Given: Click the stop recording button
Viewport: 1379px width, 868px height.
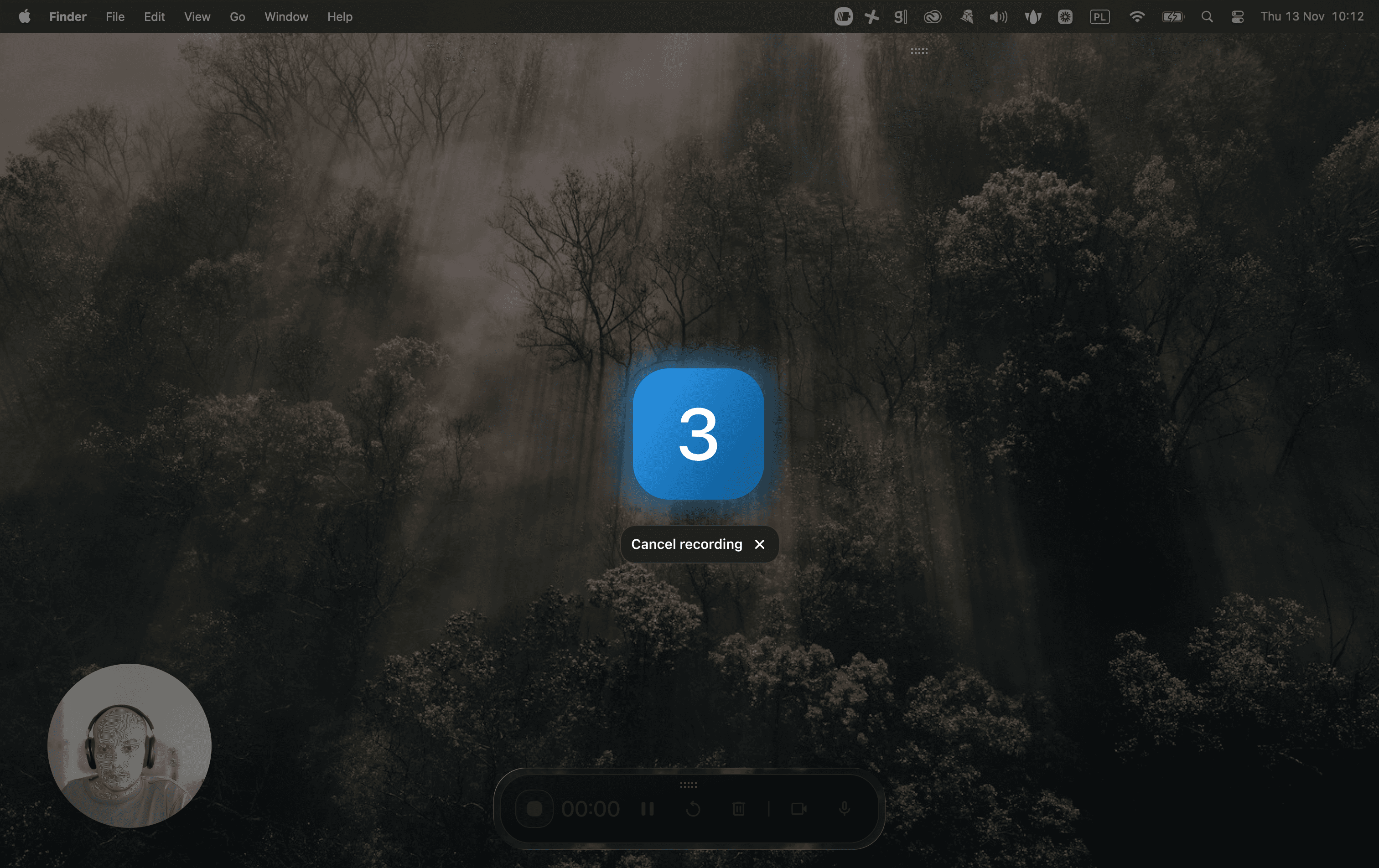Looking at the screenshot, I should (x=534, y=808).
